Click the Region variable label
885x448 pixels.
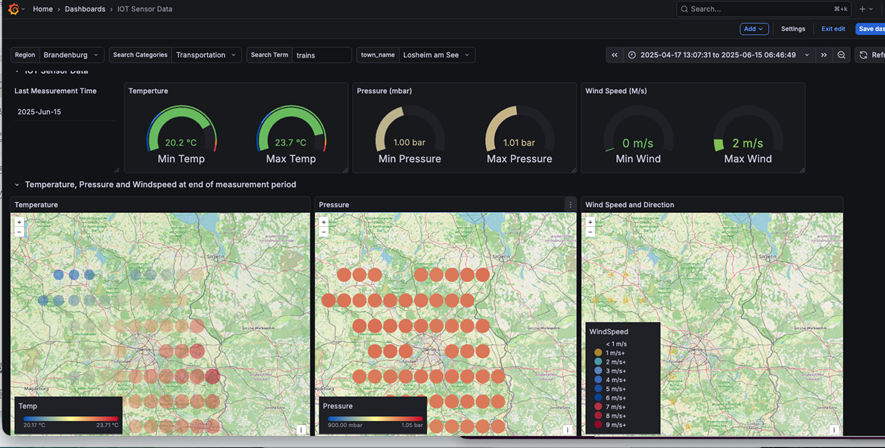coord(25,55)
